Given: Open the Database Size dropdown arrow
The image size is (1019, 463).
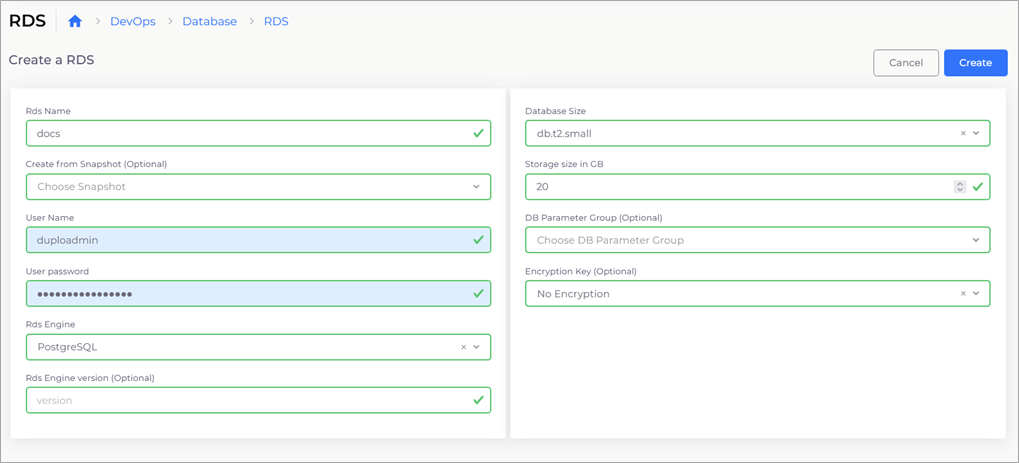Looking at the screenshot, I should pyautogui.click(x=975, y=133).
